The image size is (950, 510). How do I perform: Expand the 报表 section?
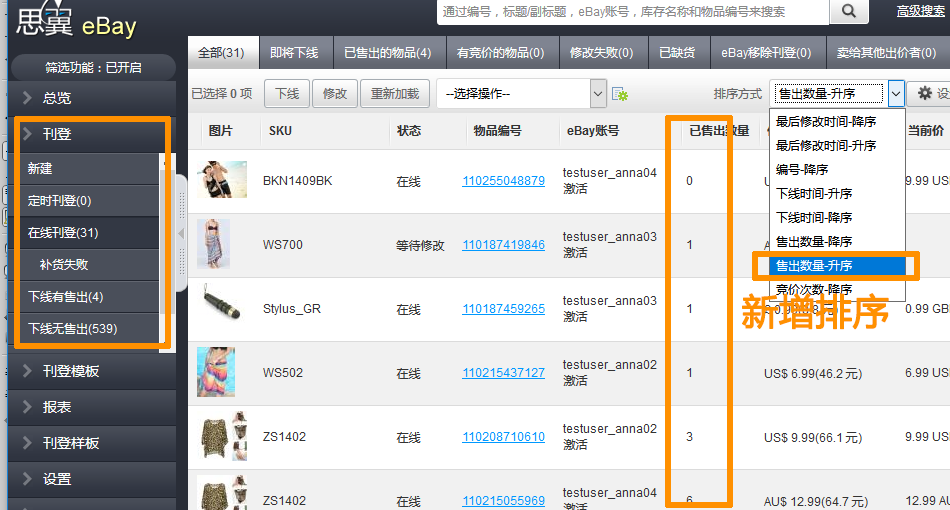point(93,407)
